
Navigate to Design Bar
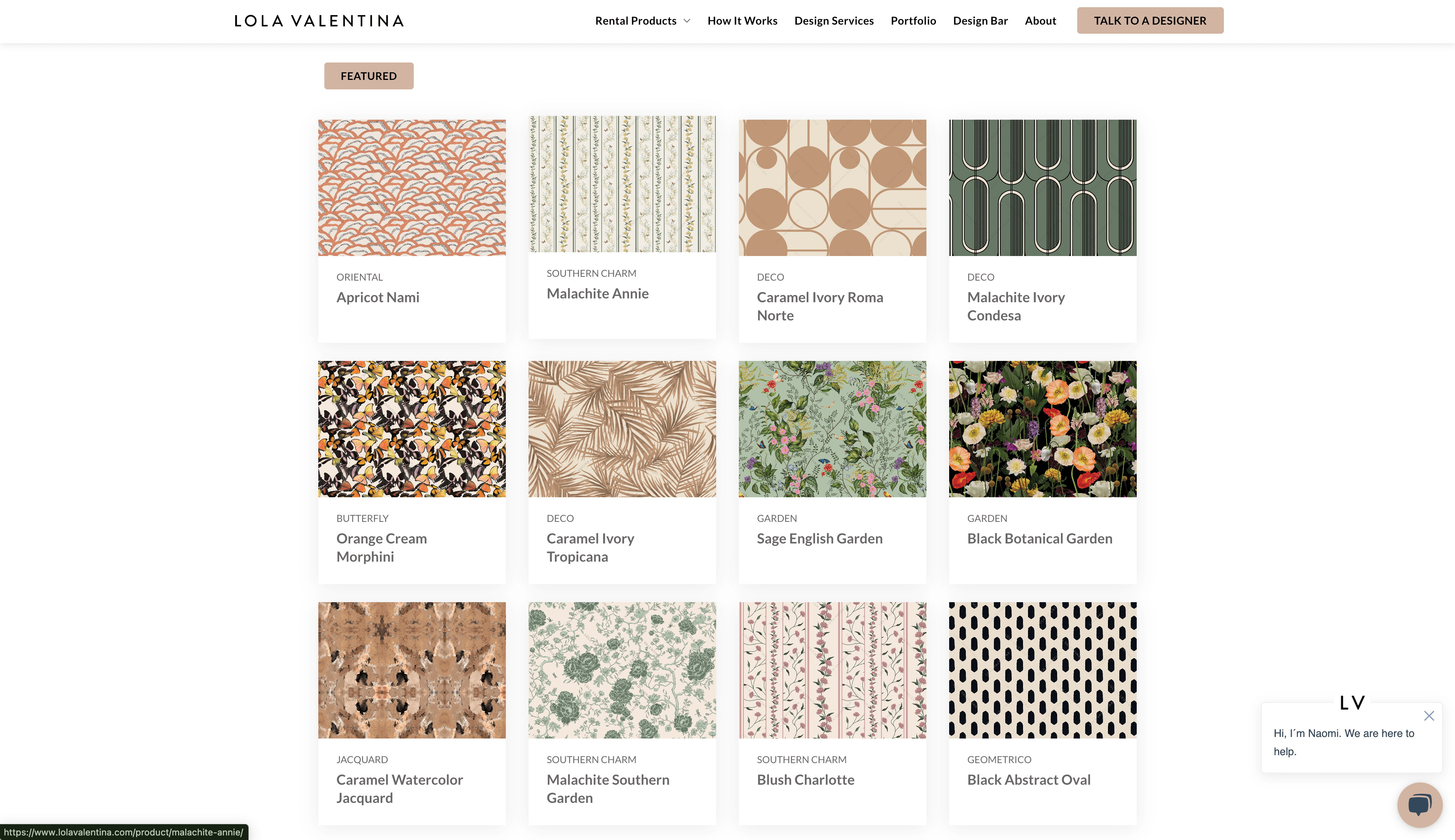click(980, 21)
